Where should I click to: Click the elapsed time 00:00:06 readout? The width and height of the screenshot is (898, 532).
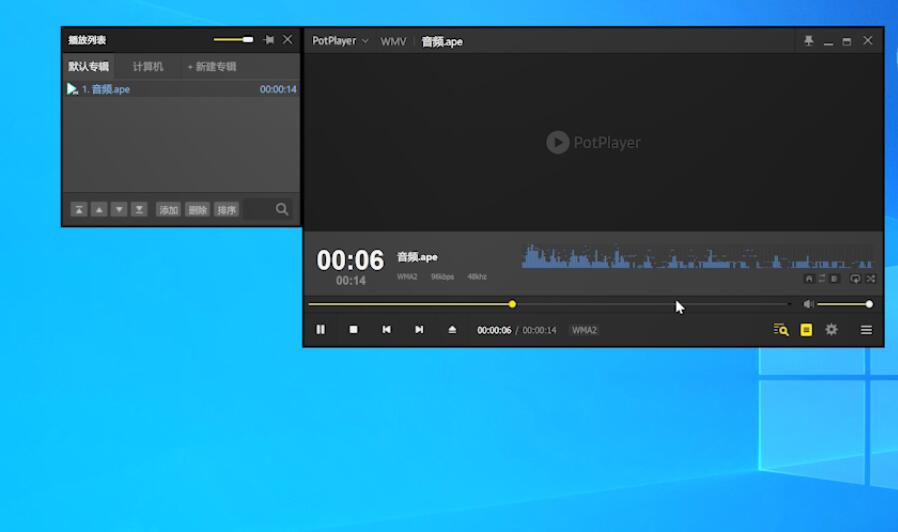(x=494, y=330)
